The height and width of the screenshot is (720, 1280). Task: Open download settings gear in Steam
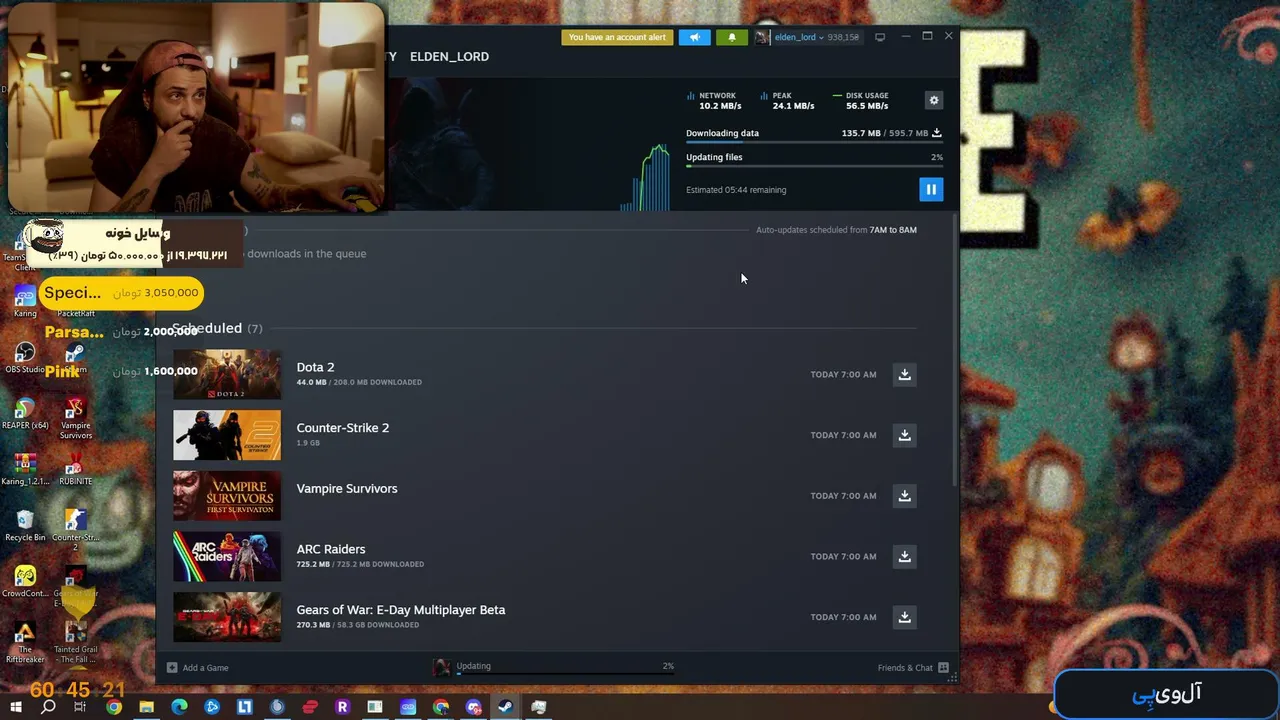point(934,100)
